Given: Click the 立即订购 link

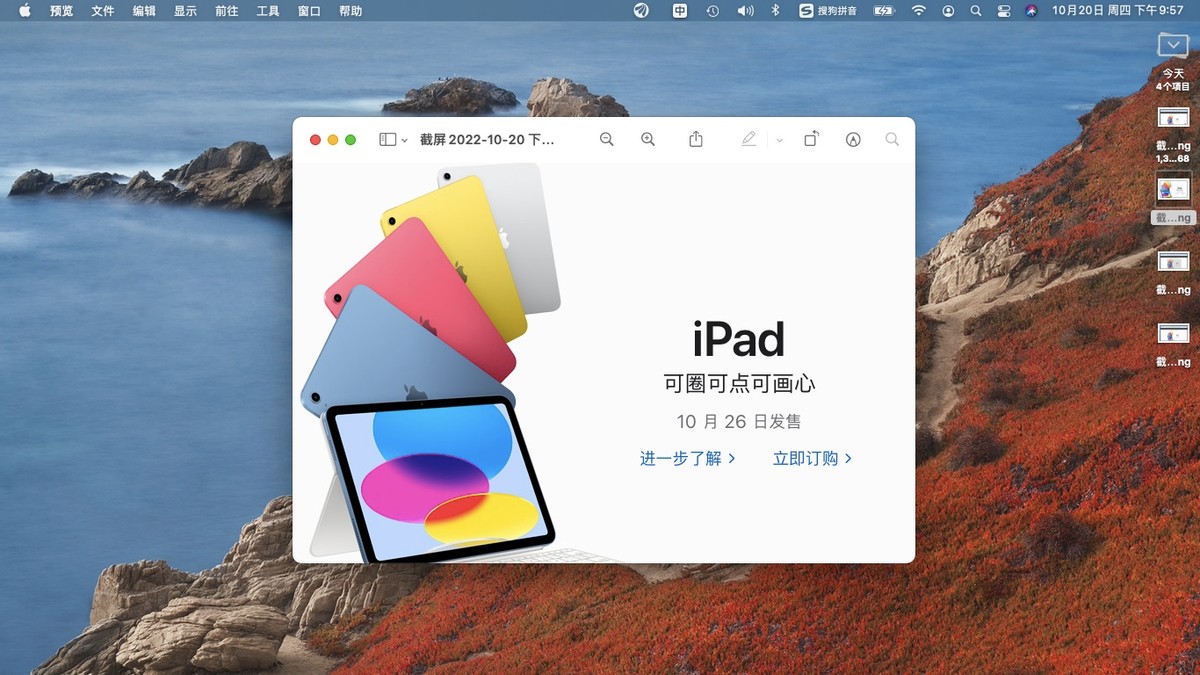Looking at the screenshot, I should pos(812,458).
